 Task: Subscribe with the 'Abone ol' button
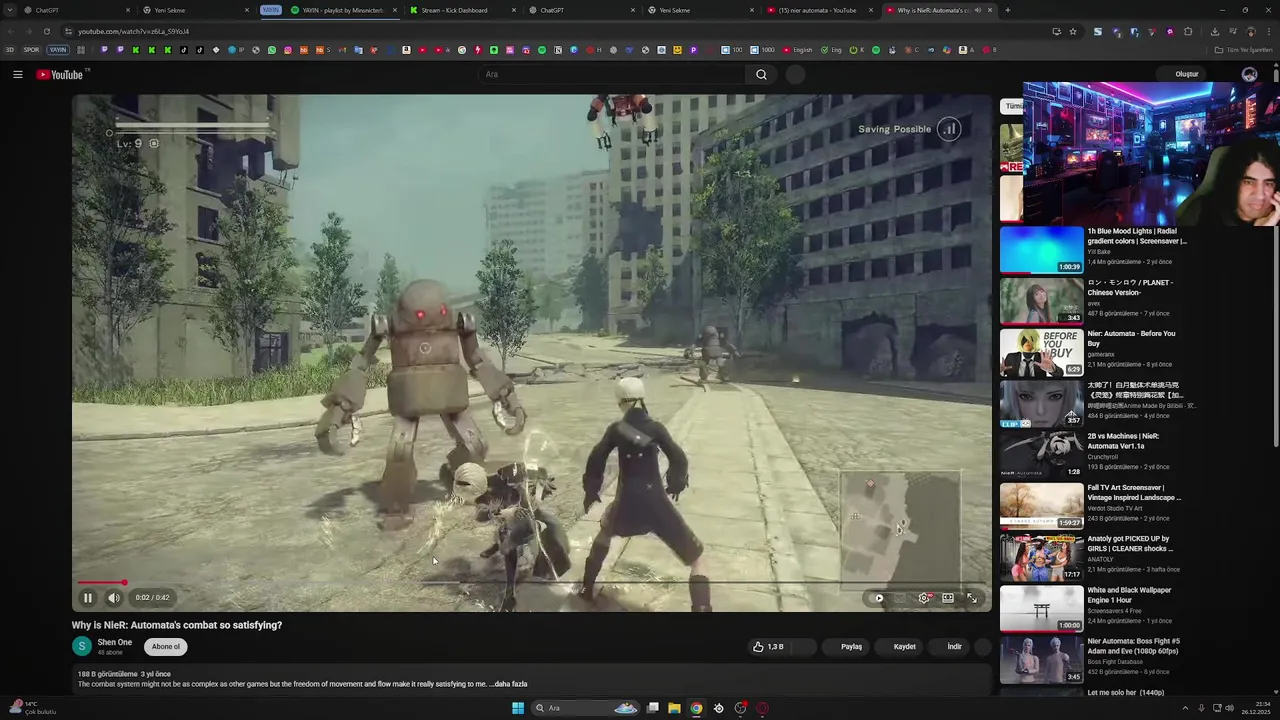click(166, 646)
